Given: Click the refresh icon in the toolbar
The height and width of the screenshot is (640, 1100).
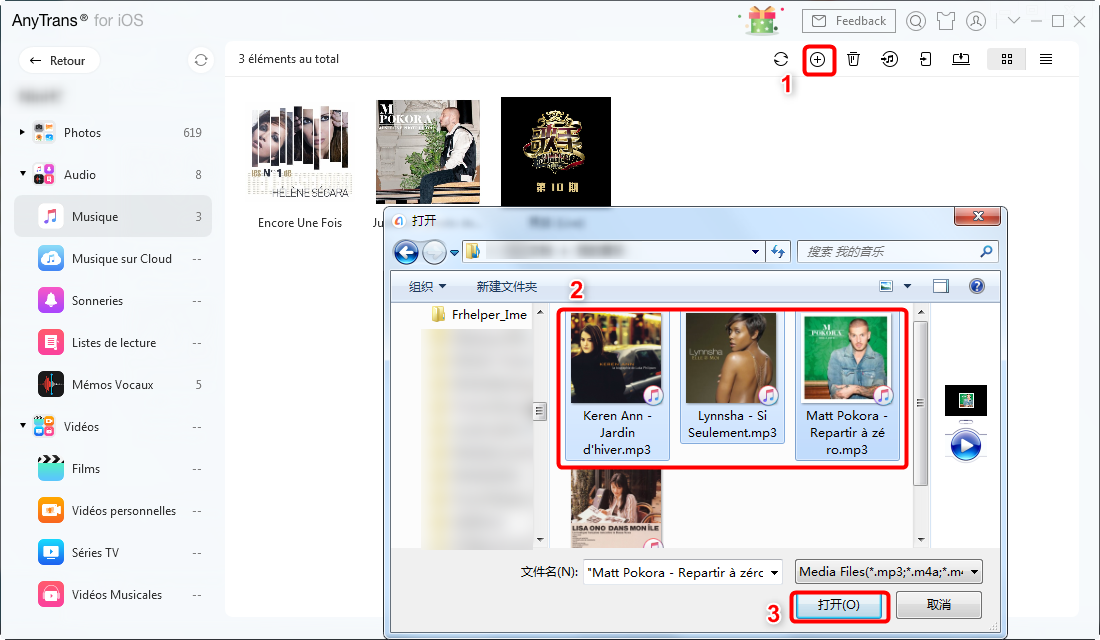Looking at the screenshot, I should click(x=781, y=60).
